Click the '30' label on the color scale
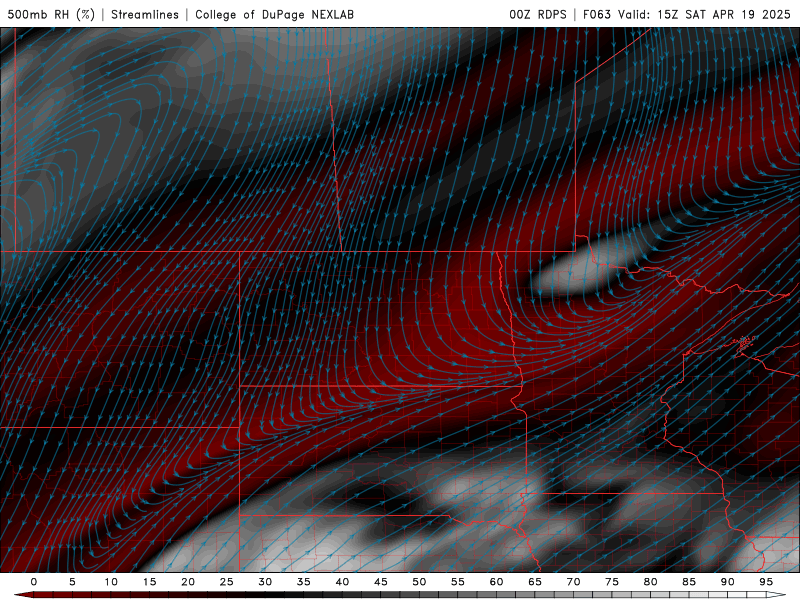This screenshot has width=800, height=600. pos(265,582)
